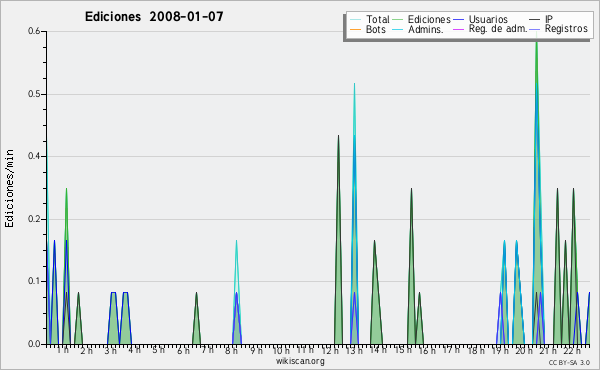Click the '13 h' x-axis label
Screen dimensions: 600x370
[354, 351]
